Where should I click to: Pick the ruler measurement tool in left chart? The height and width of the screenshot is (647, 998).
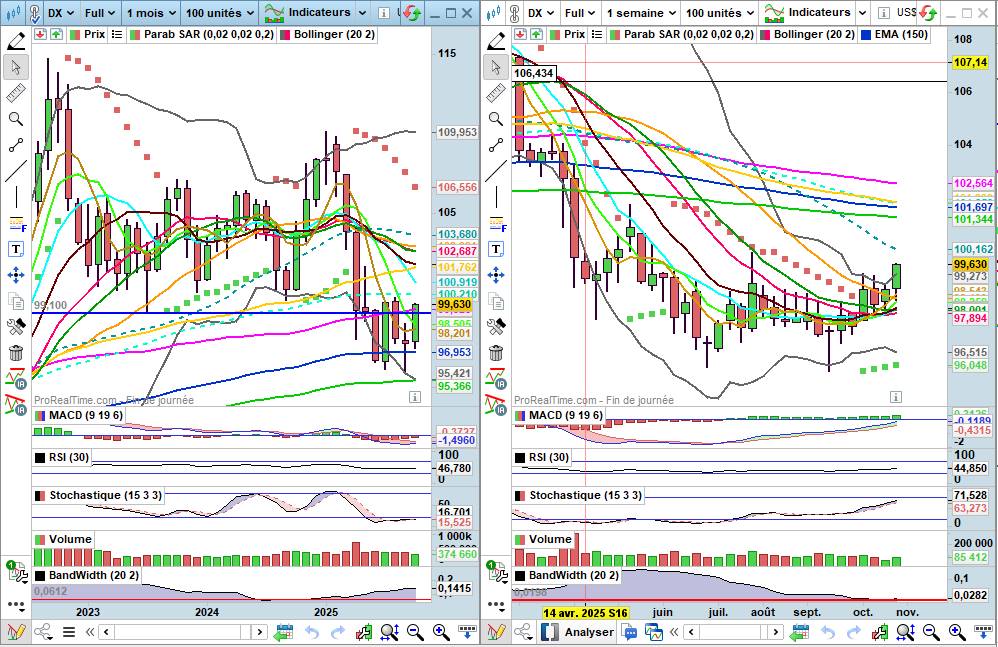click(16, 93)
